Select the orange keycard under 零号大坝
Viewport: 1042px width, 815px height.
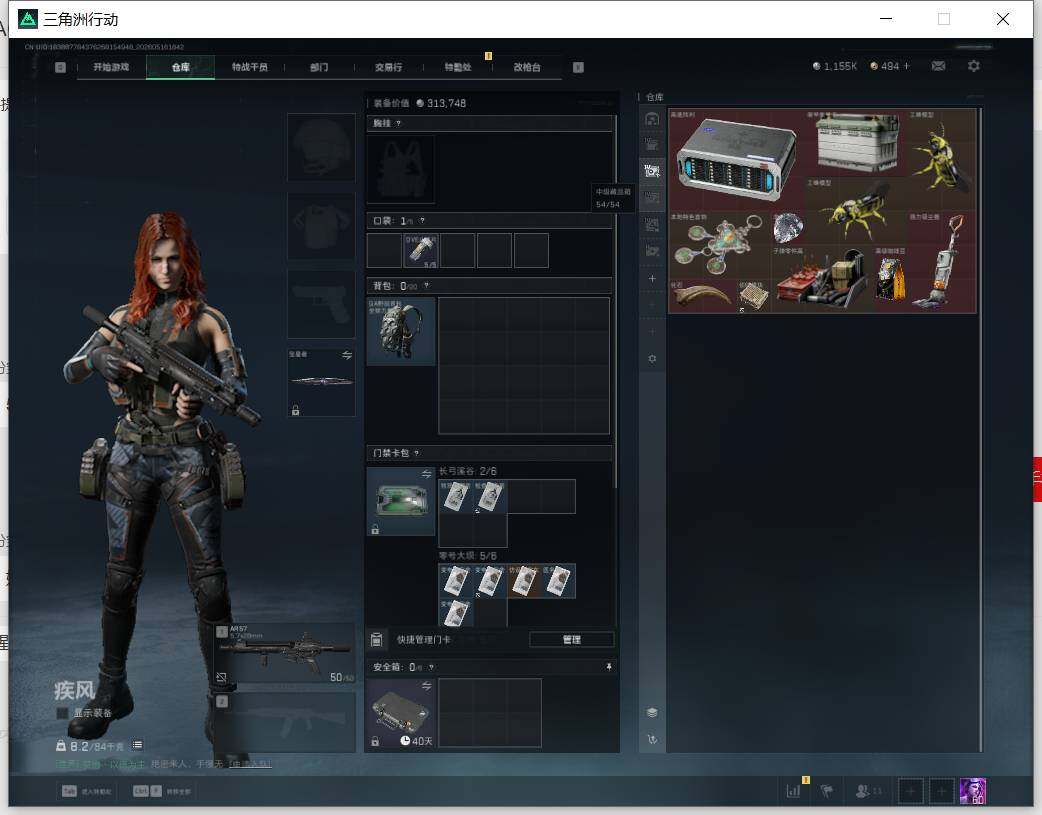(524, 581)
